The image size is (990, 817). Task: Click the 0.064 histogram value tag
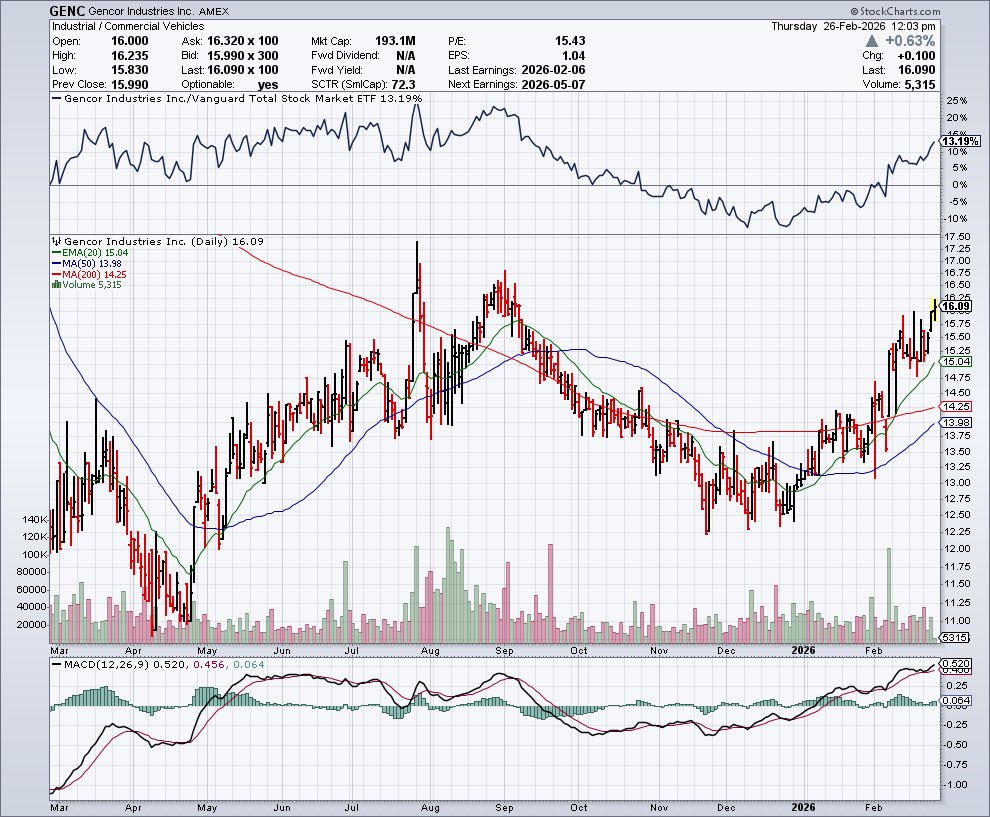[956, 700]
